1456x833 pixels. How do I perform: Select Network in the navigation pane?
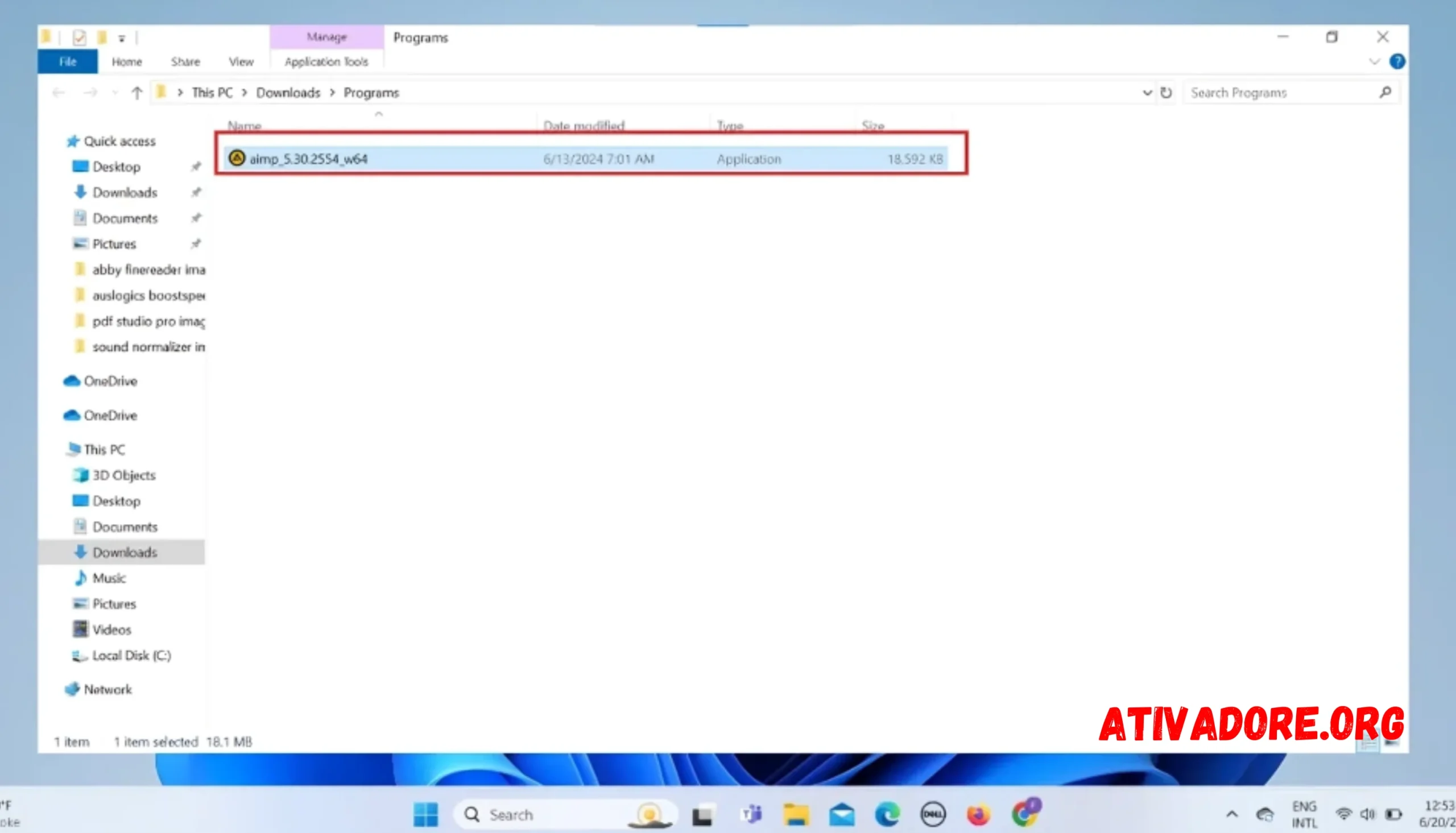click(107, 689)
